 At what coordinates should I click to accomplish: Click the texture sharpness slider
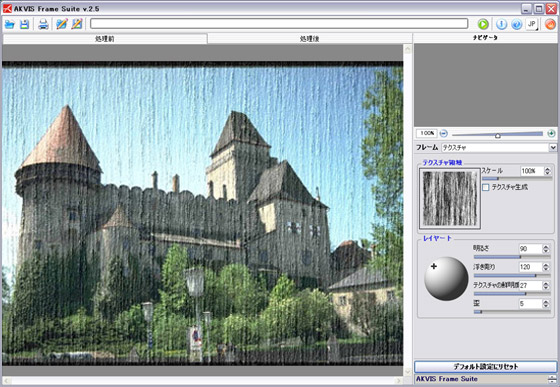tap(512, 294)
